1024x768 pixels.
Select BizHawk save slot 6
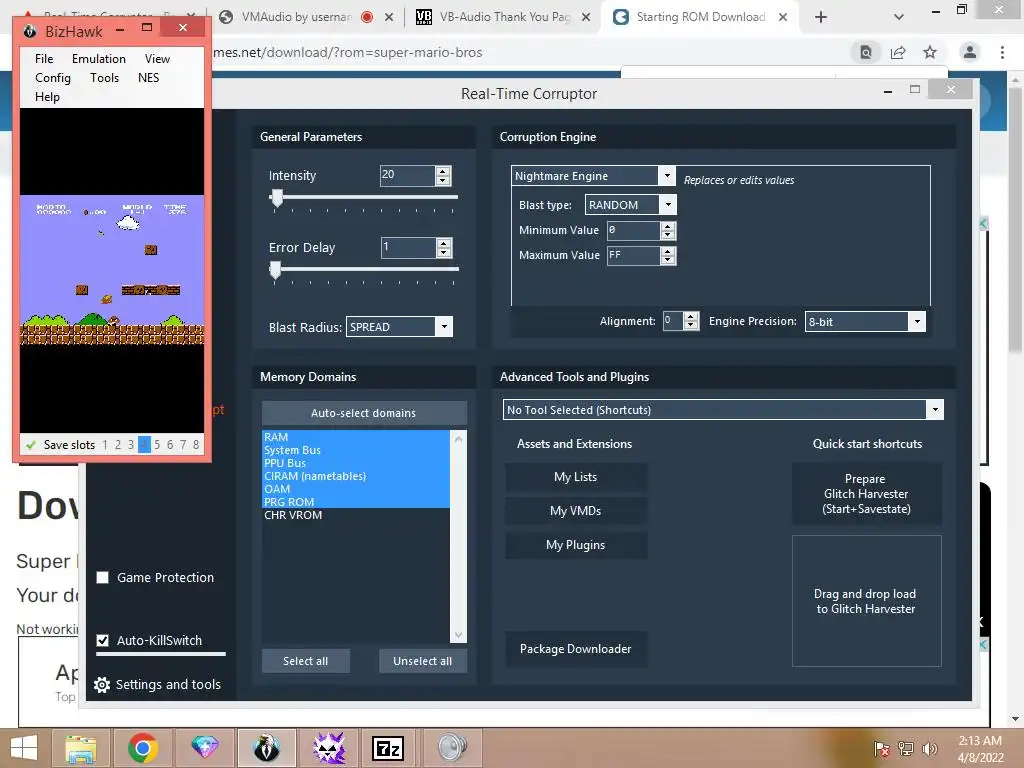pos(170,445)
